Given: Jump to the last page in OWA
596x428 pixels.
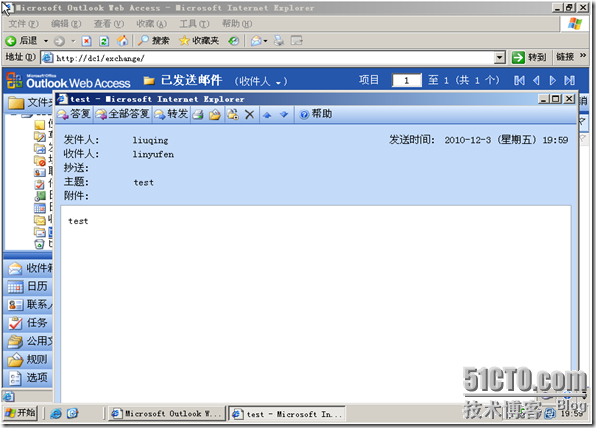Looking at the screenshot, I should pyautogui.click(x=569, y=81).
